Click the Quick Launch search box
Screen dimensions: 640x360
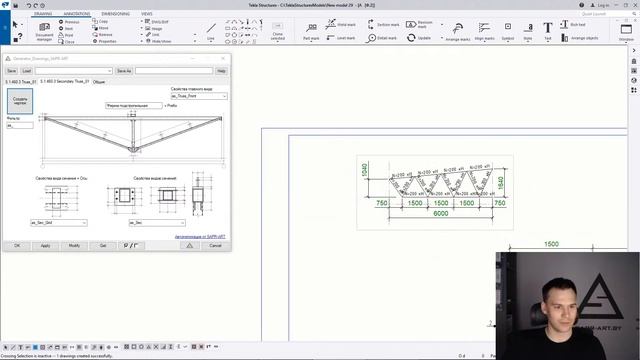608,14
